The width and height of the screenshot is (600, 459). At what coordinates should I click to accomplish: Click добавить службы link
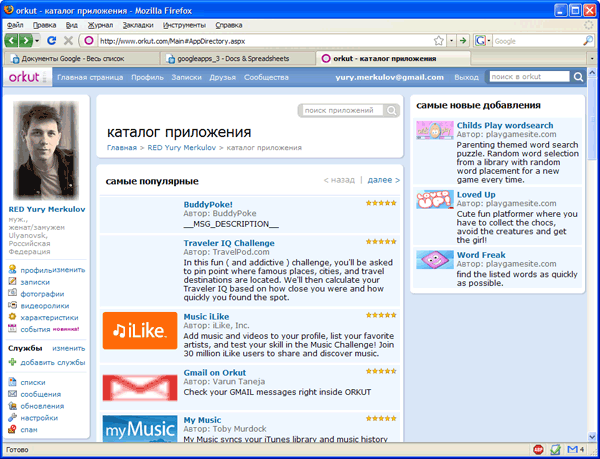coord(53,362)
